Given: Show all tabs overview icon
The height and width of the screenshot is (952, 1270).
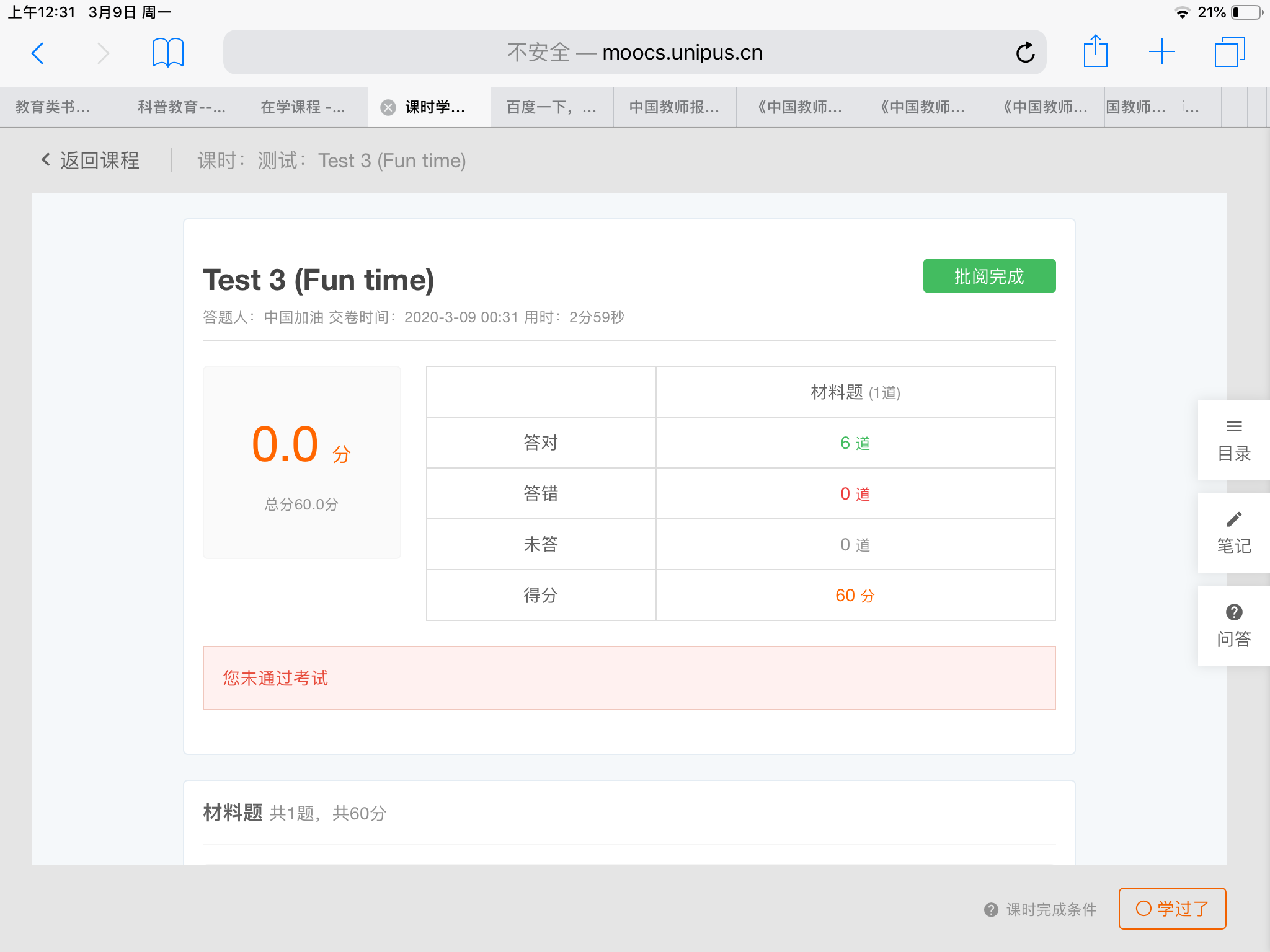Looking at the screenshot, I should 1229,52.
